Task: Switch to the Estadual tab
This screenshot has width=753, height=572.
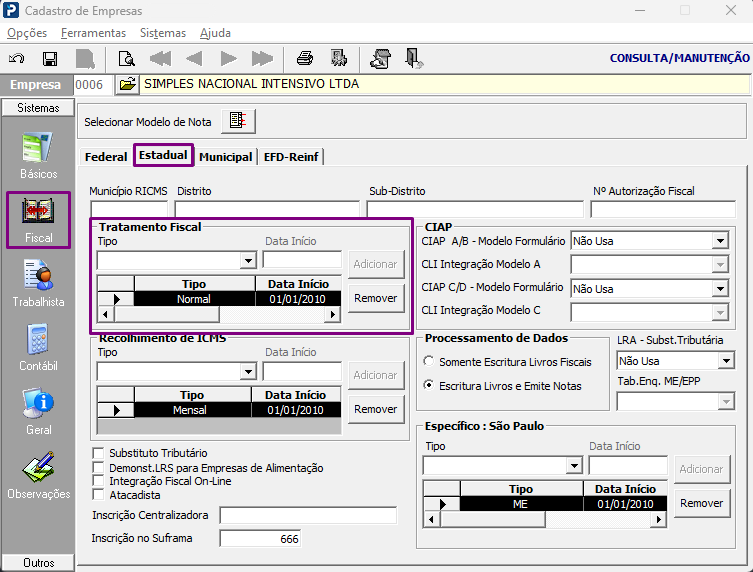Action: tap(163, 155)
